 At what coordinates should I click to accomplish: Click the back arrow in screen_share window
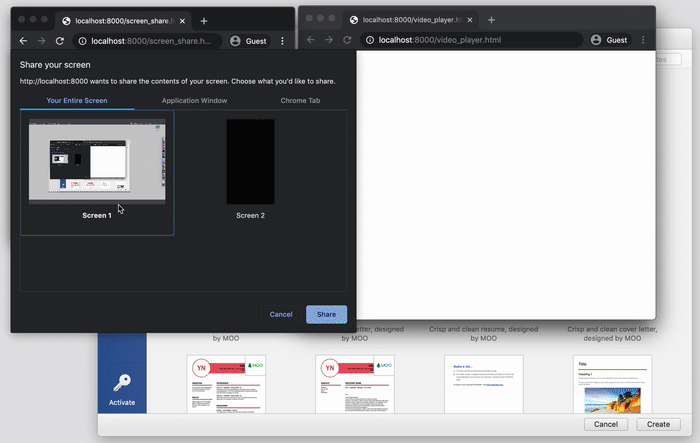click(x=21, y=40)
